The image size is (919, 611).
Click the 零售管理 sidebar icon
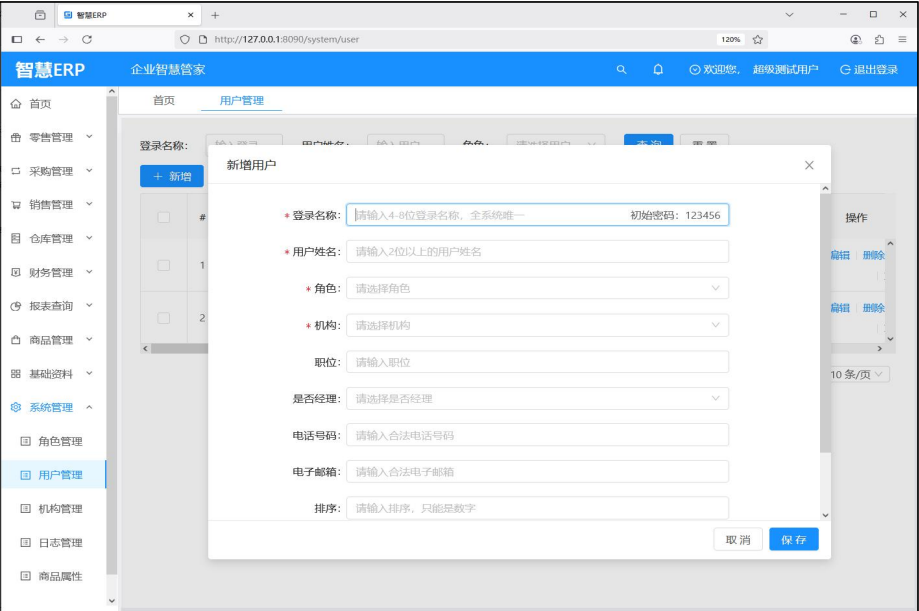[16, 137]
